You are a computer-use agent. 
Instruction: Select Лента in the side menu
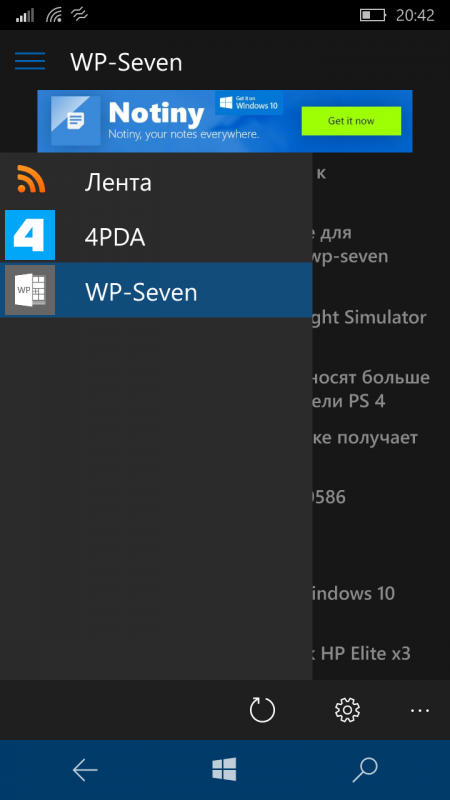[x=156, y=181]
